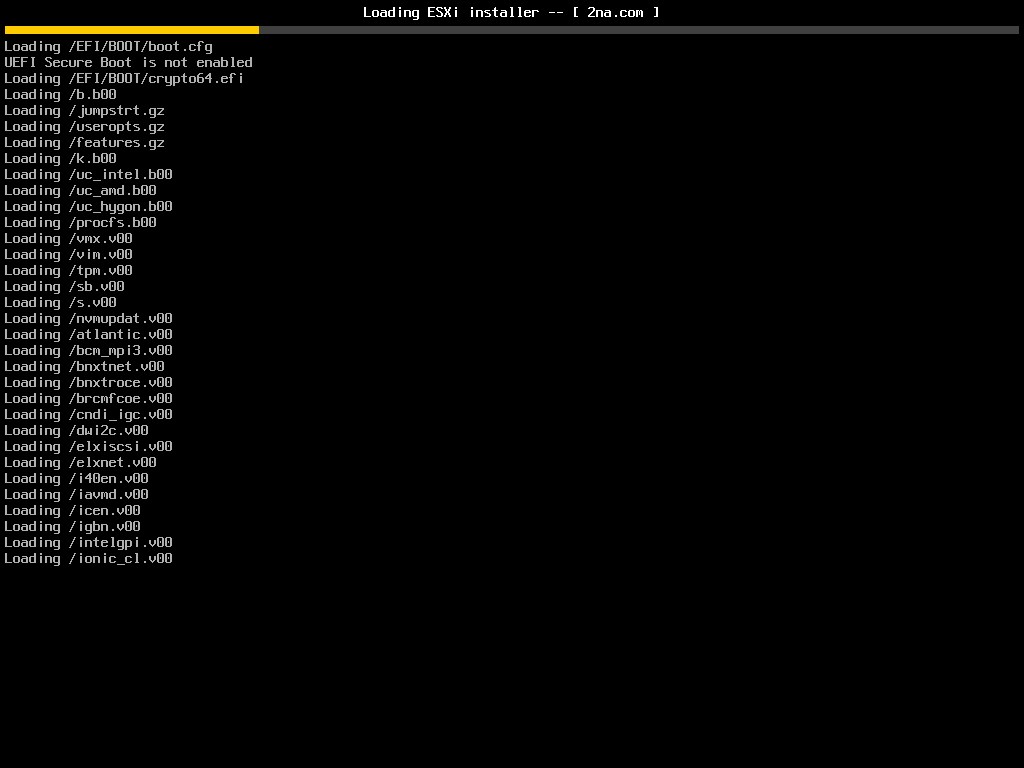This screenshot has width=1024, height=768.
Task: Click the line 'Loading /dwi2c.v00'
Action: pyautogui.click(x=76, y=430)
